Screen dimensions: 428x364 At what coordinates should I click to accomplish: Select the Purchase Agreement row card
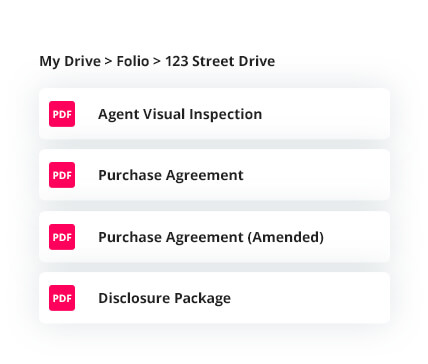[x=214, y=175]
